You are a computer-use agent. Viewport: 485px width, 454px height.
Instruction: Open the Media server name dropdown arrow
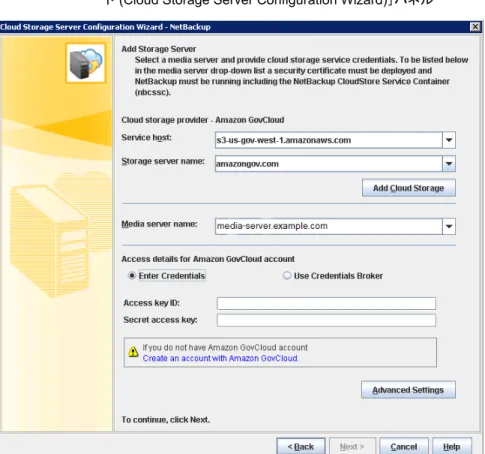tap(449, 226)
